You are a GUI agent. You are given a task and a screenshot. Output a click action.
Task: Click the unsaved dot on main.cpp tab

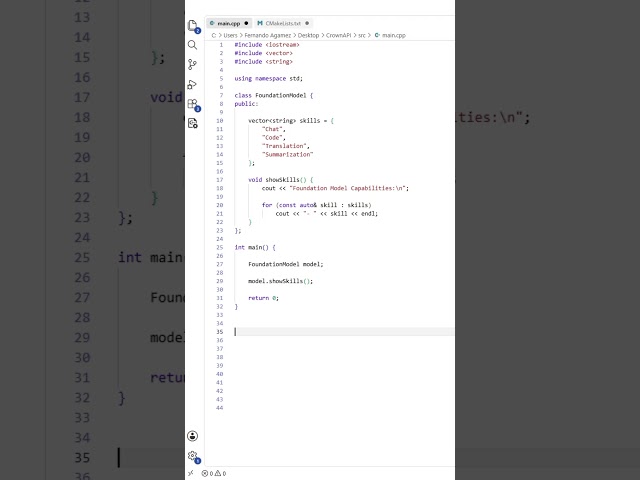(246, 23)
